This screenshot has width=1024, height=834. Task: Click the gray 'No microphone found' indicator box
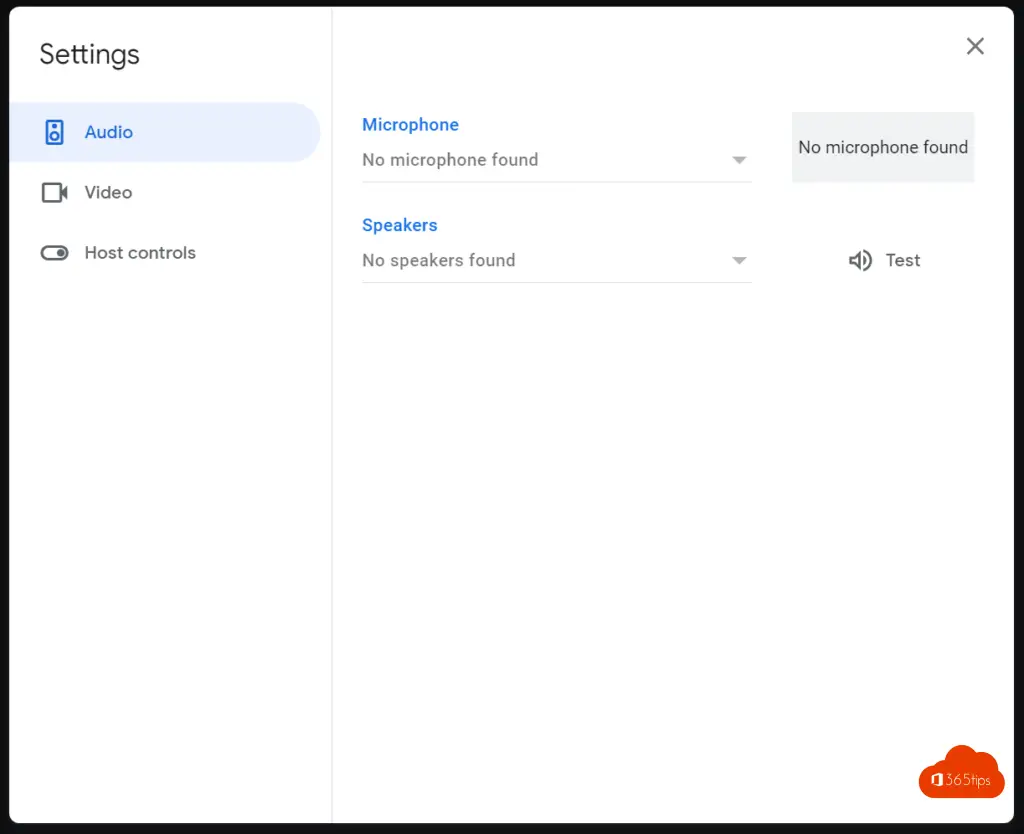tap(883, 147)
